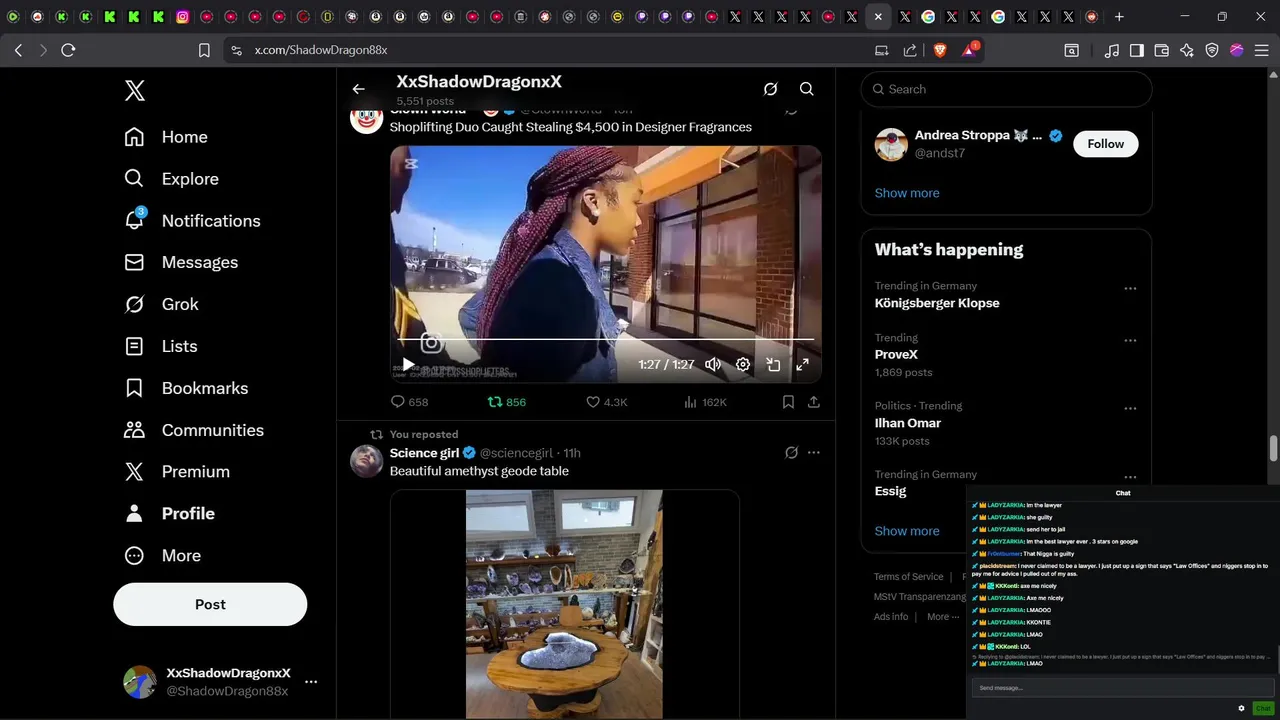Open Brave Wallet icon

(x=1162, y=50)
